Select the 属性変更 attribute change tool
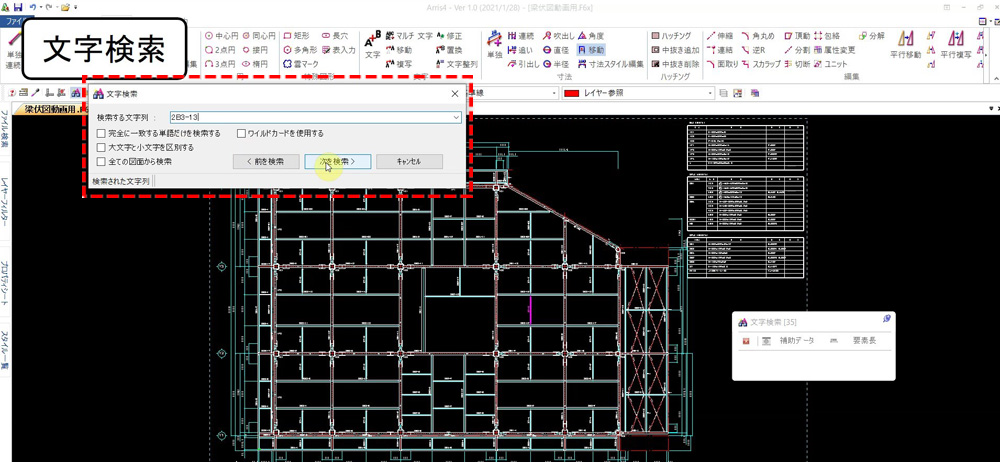The height and width of the screenshot is (462, 1000). [833, 50]
